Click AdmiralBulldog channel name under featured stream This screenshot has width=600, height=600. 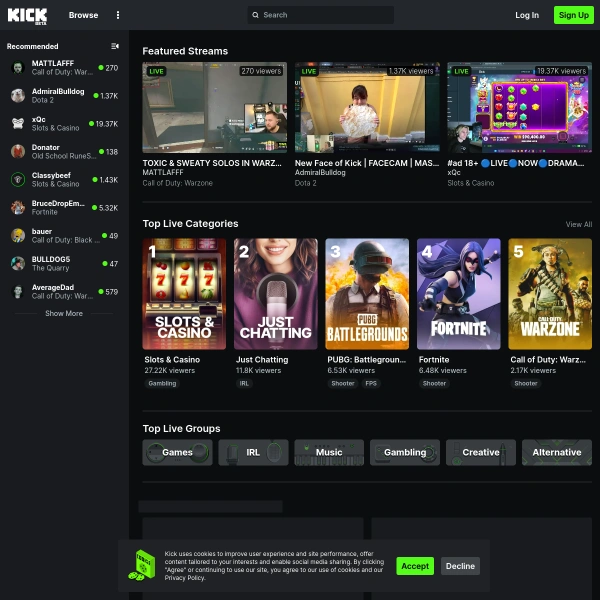point(320,173)
